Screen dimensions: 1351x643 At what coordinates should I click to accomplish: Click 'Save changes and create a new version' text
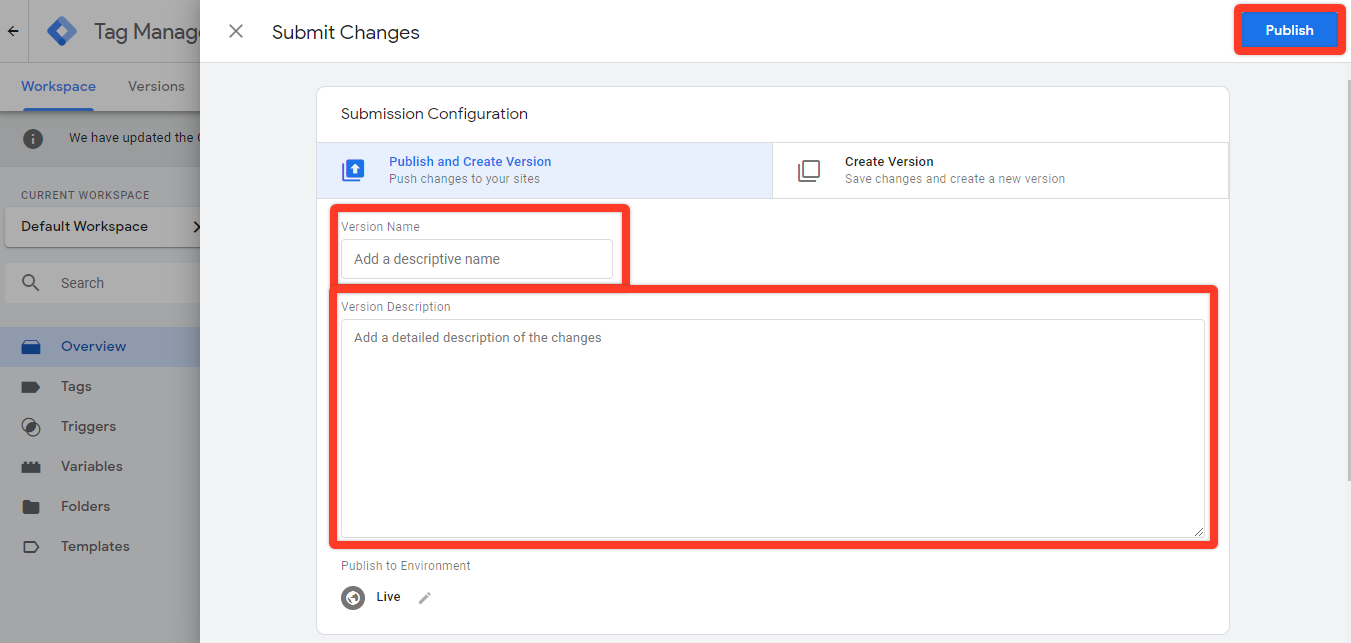pyautogui.click(x=955, y=179)
